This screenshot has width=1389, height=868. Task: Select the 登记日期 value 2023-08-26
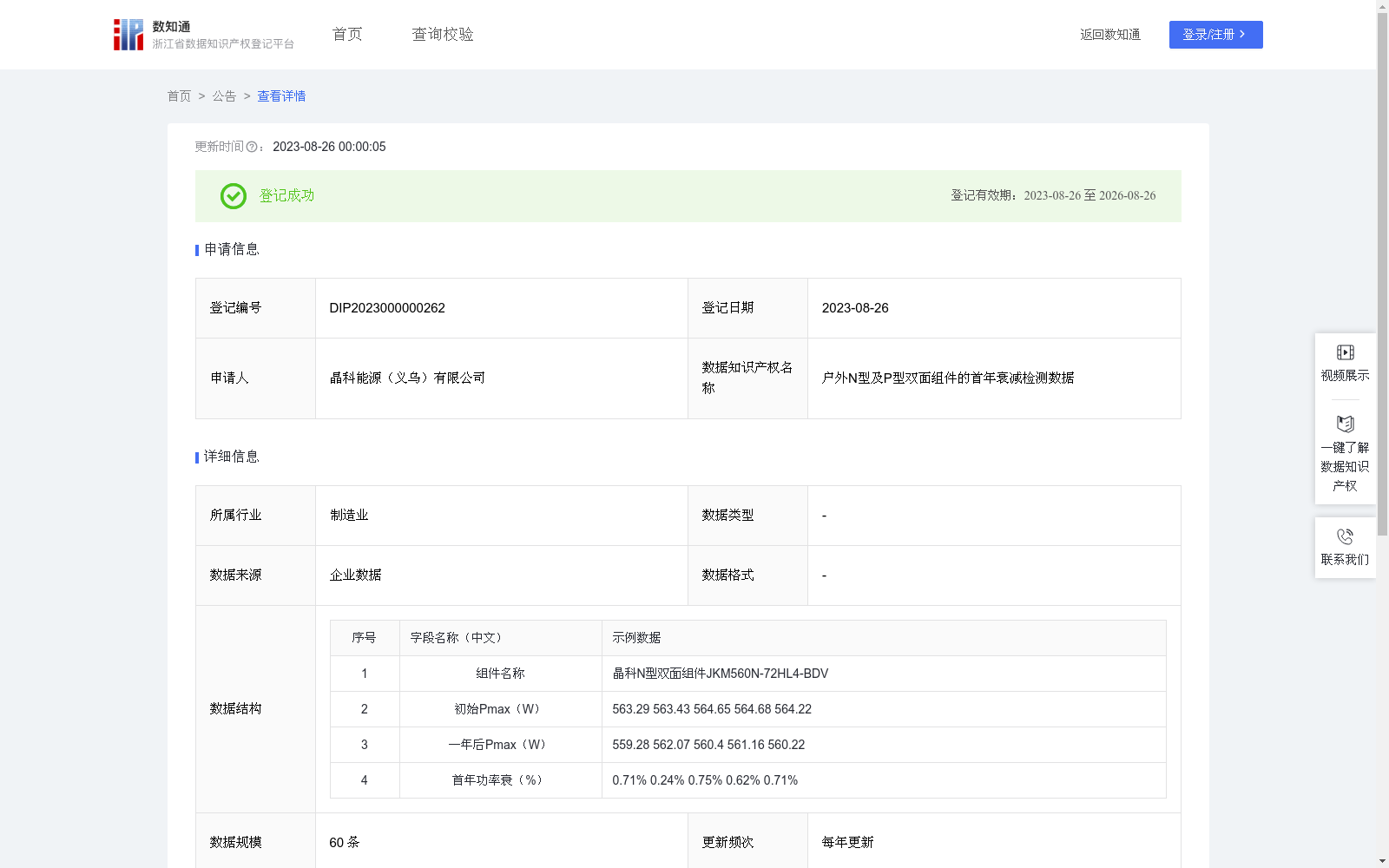pyautogui.click(x=855, y=308)
